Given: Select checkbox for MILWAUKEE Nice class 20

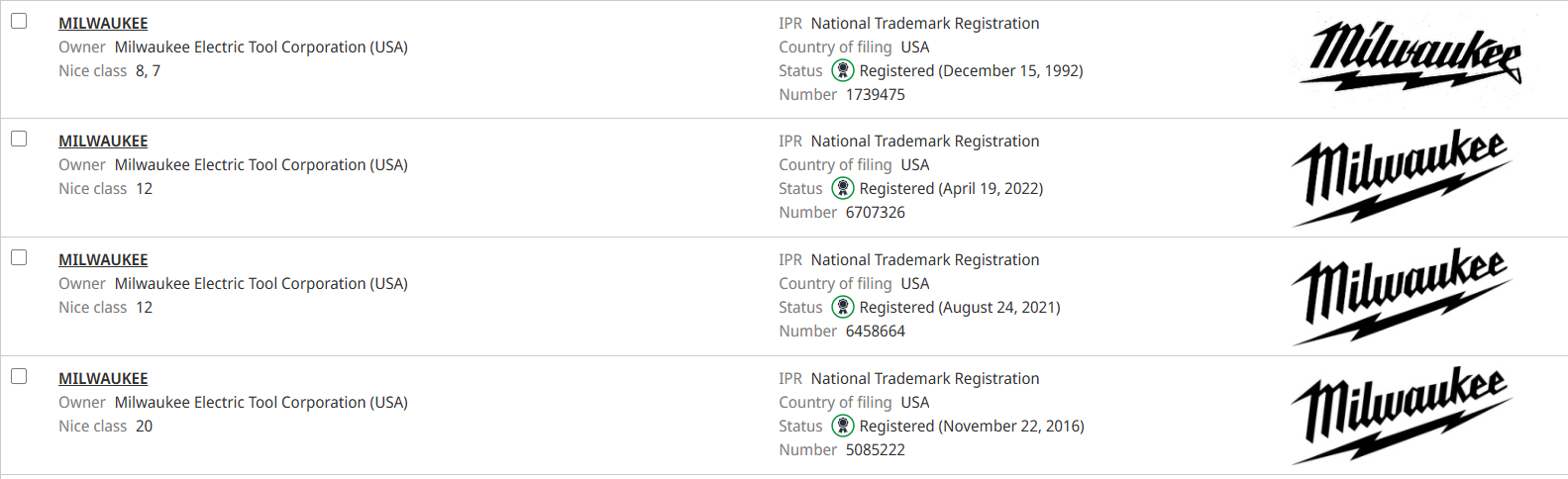Looking at the screenshot, I should click(x=19, y=376).
